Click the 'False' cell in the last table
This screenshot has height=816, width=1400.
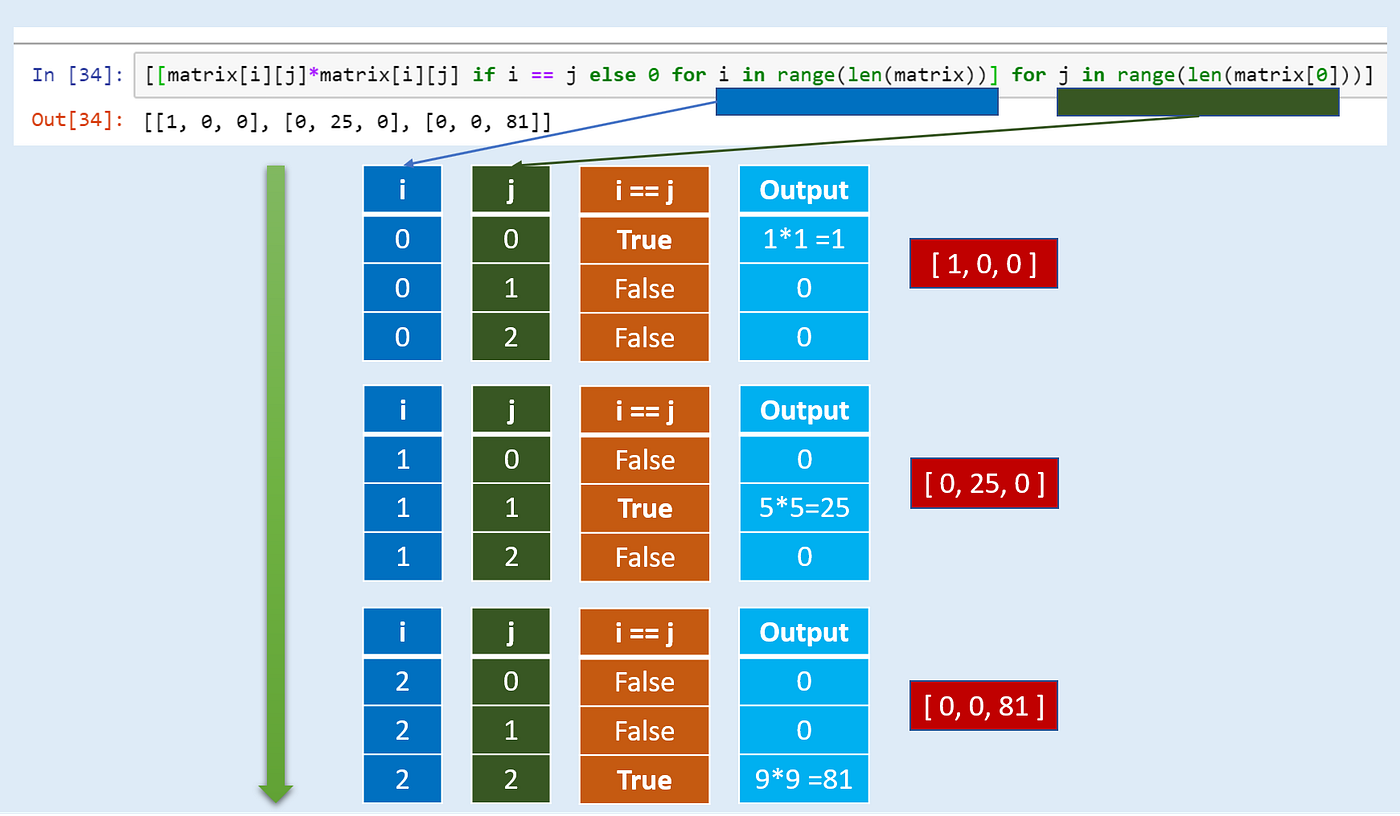tap(644, 682)
